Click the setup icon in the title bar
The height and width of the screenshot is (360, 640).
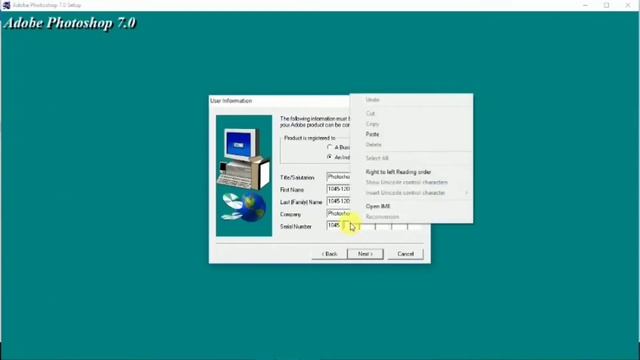[6, 5]
